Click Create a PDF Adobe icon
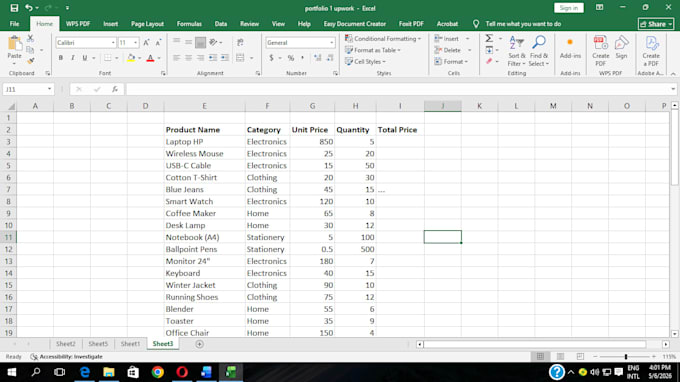This screenshot has width=680, height=382. pos(651,51)
